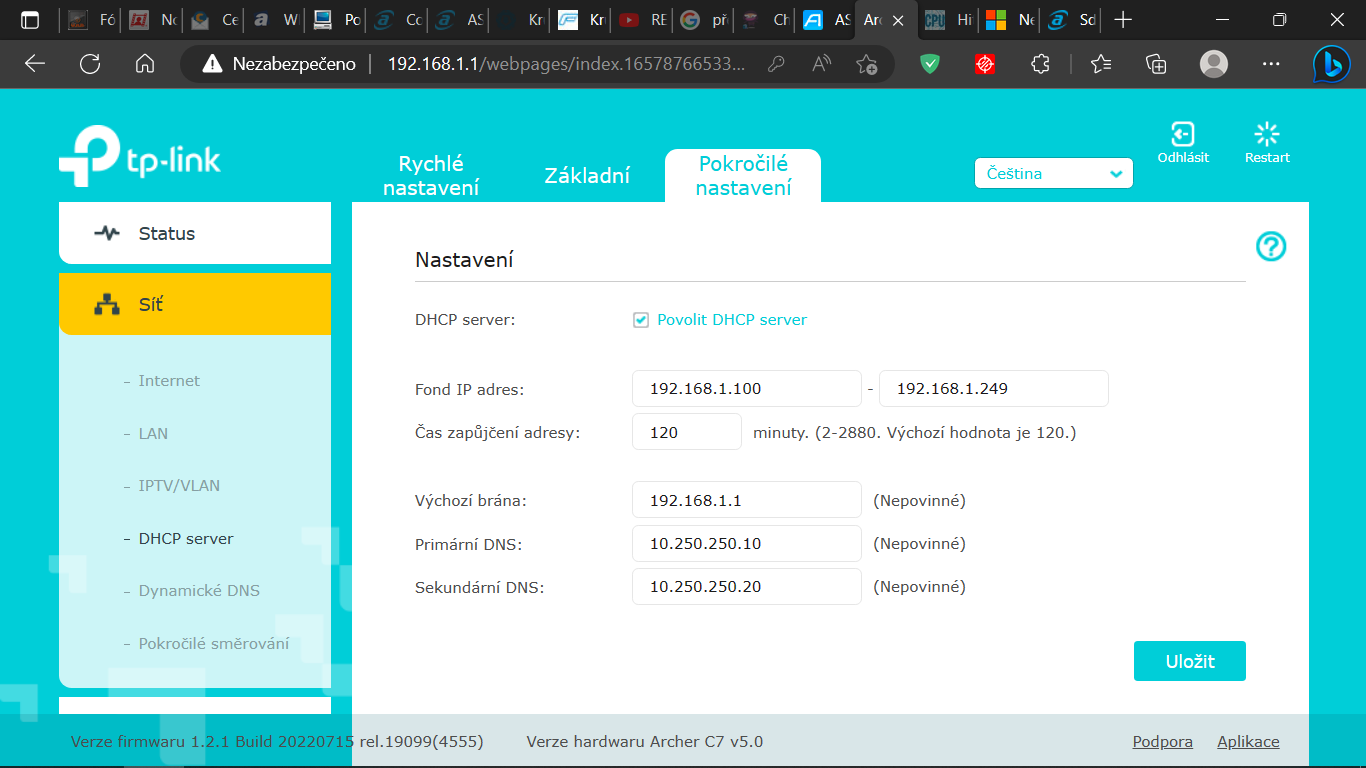
Task: Click the Primární DNS input field
Action: click(x=746, y=544)
